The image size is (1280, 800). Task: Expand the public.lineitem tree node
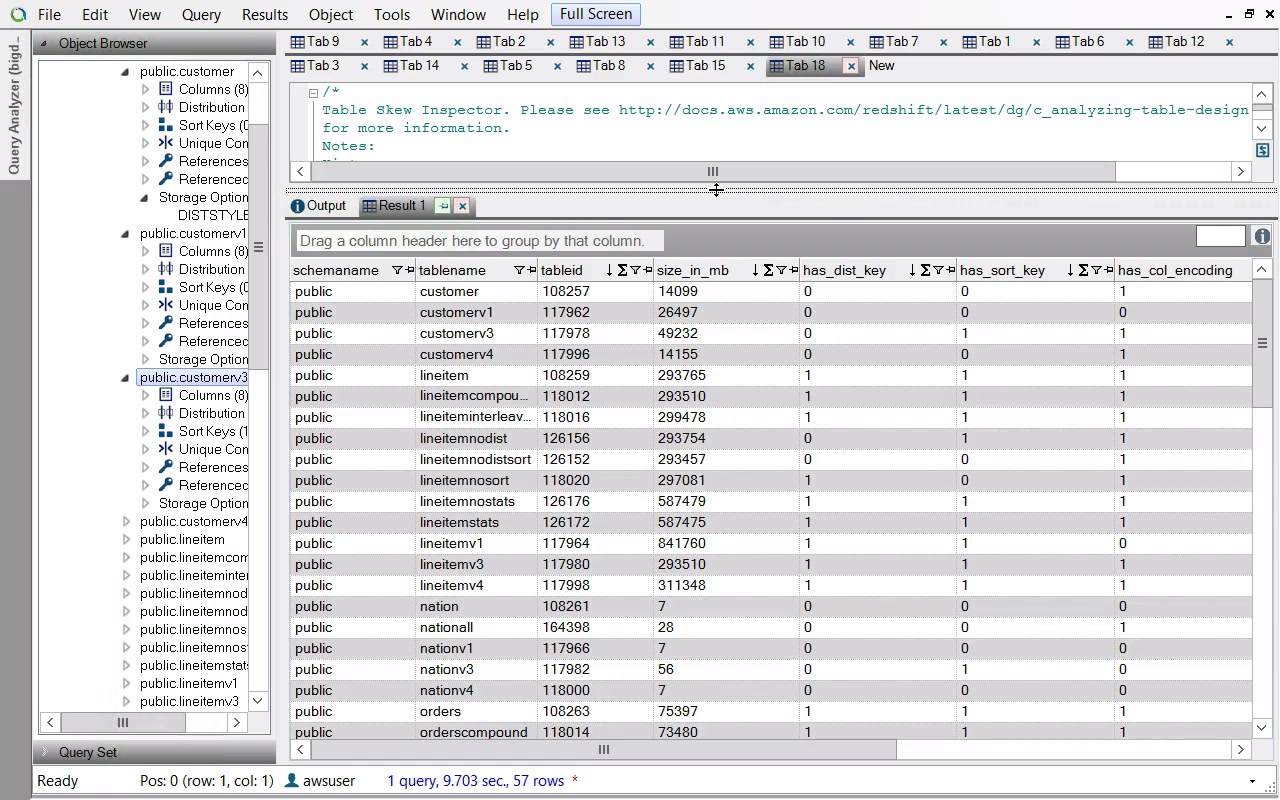[x=126, y=539]
